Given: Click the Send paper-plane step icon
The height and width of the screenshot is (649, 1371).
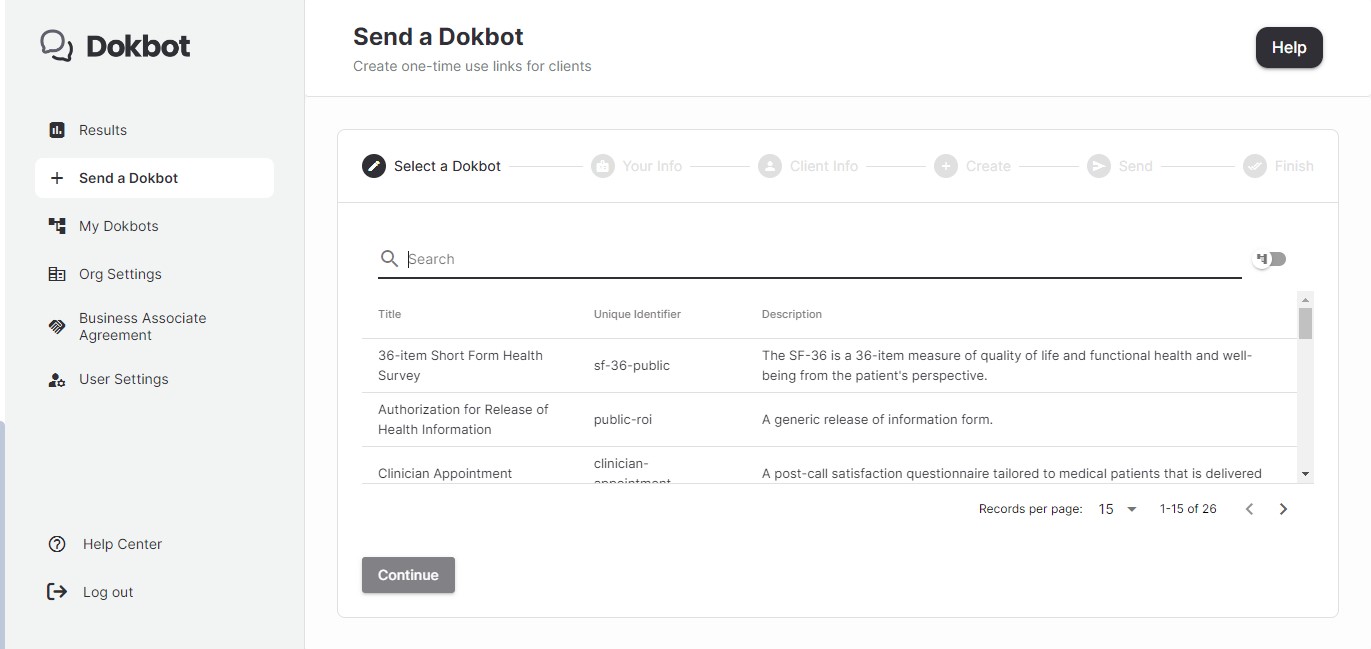Looking at the screenshot, I should pos(1099,166).
